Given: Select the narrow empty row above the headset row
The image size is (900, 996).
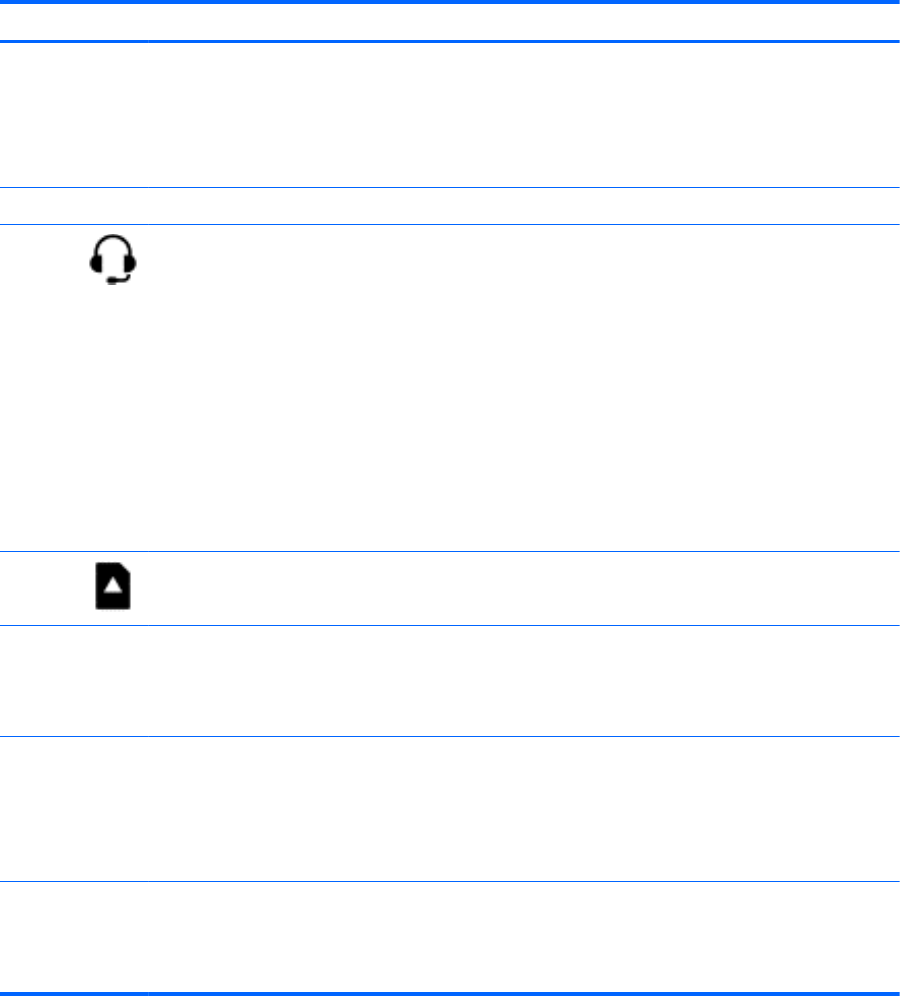Looking at the screenshot, I should pyautogui.click(x=450, y=205).
